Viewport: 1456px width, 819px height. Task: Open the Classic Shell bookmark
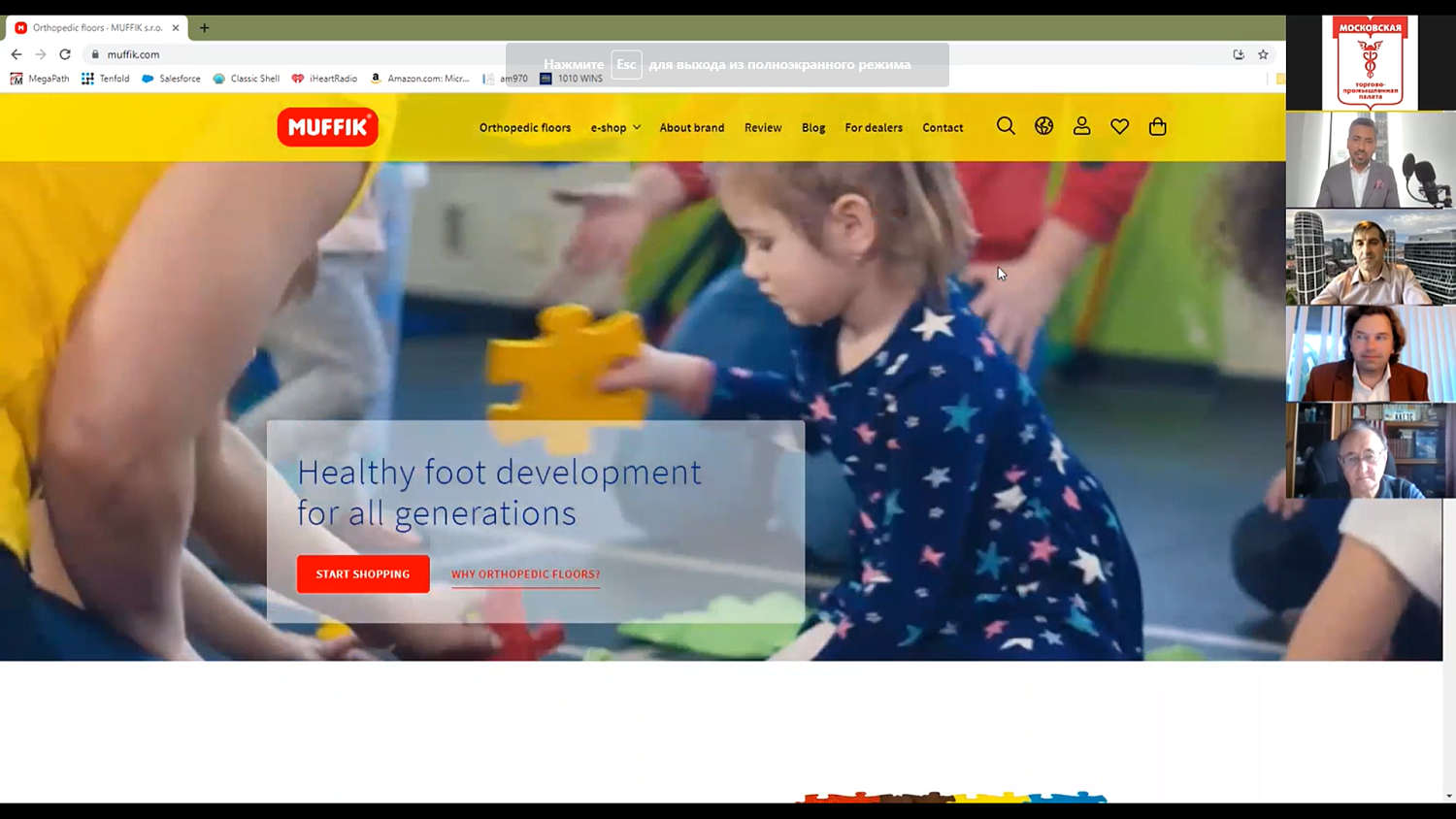[x=247, y=79]
